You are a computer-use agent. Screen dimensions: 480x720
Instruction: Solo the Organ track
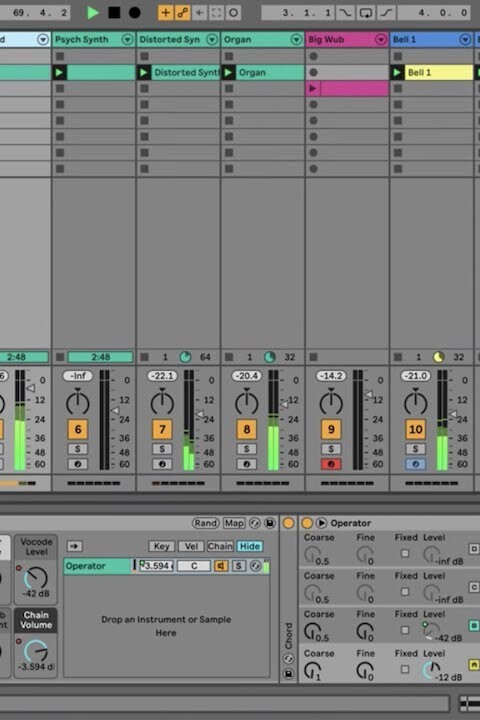(247, 449)
